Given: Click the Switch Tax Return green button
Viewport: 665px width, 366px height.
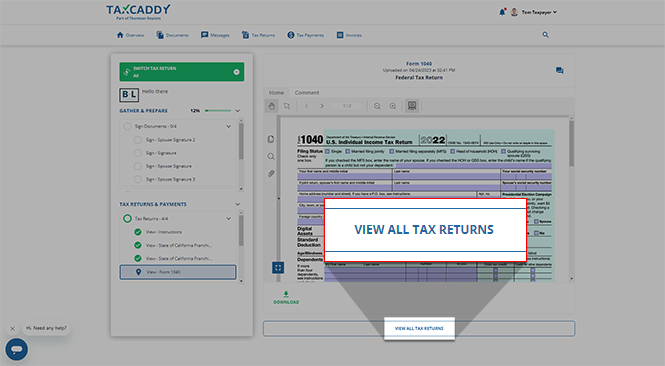Looking at the screenshot, I should 182,72.
